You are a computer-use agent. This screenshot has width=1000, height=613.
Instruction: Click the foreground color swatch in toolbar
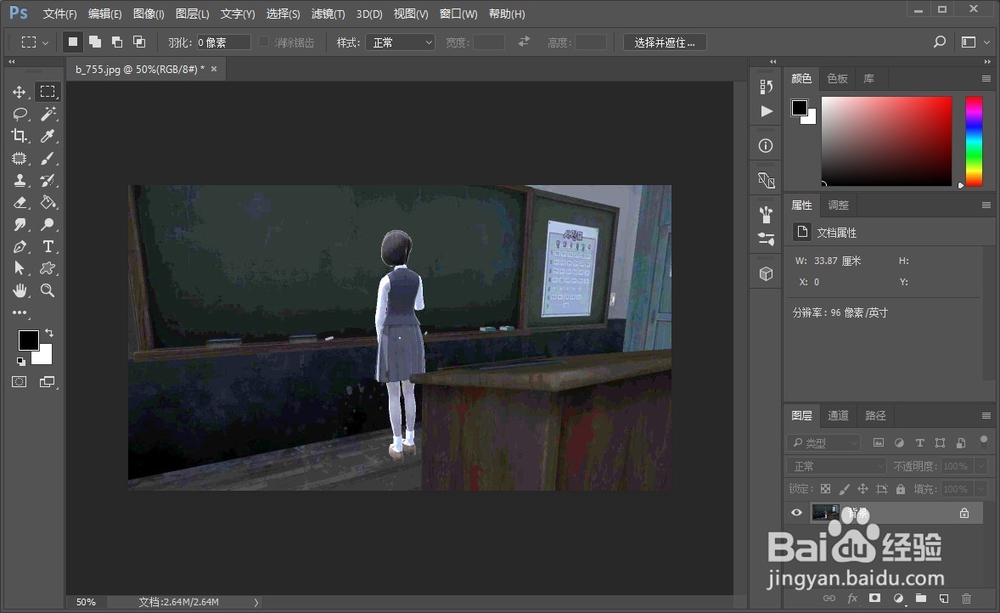[28, 340]
